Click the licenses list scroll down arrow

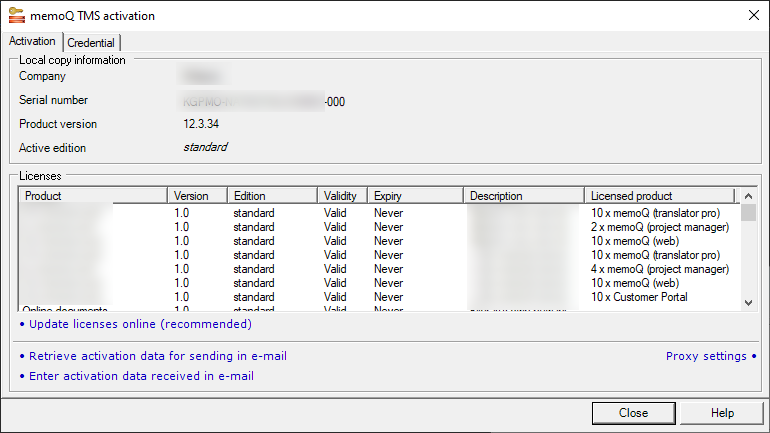(748, 303)
